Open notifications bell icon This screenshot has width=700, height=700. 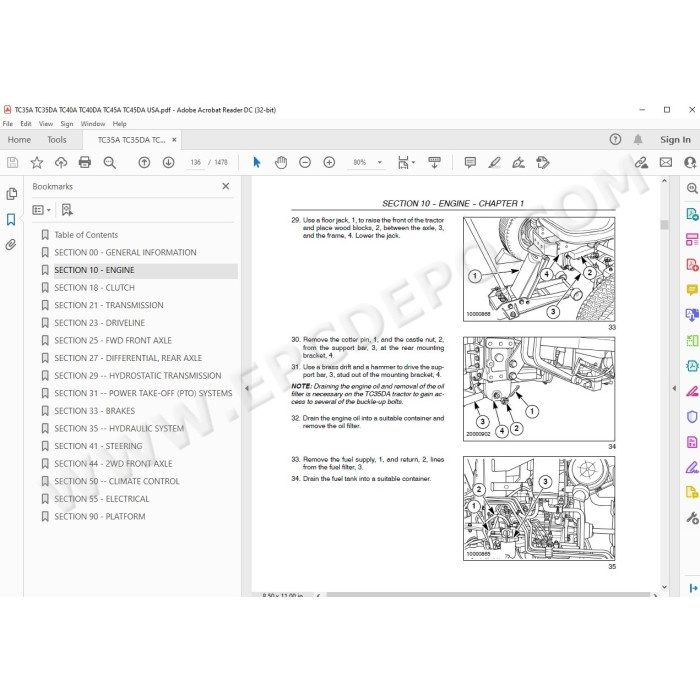638,140
